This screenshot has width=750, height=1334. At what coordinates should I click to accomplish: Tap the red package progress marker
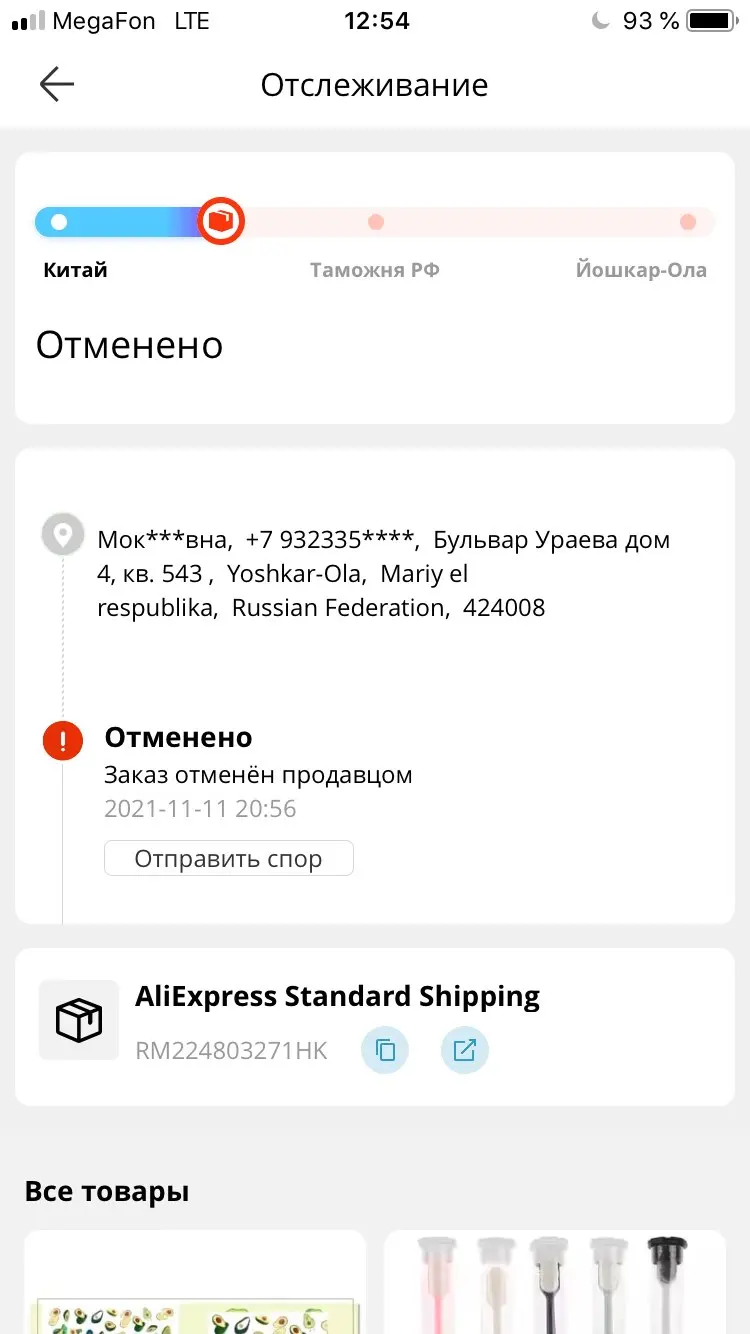coord(220,221)
